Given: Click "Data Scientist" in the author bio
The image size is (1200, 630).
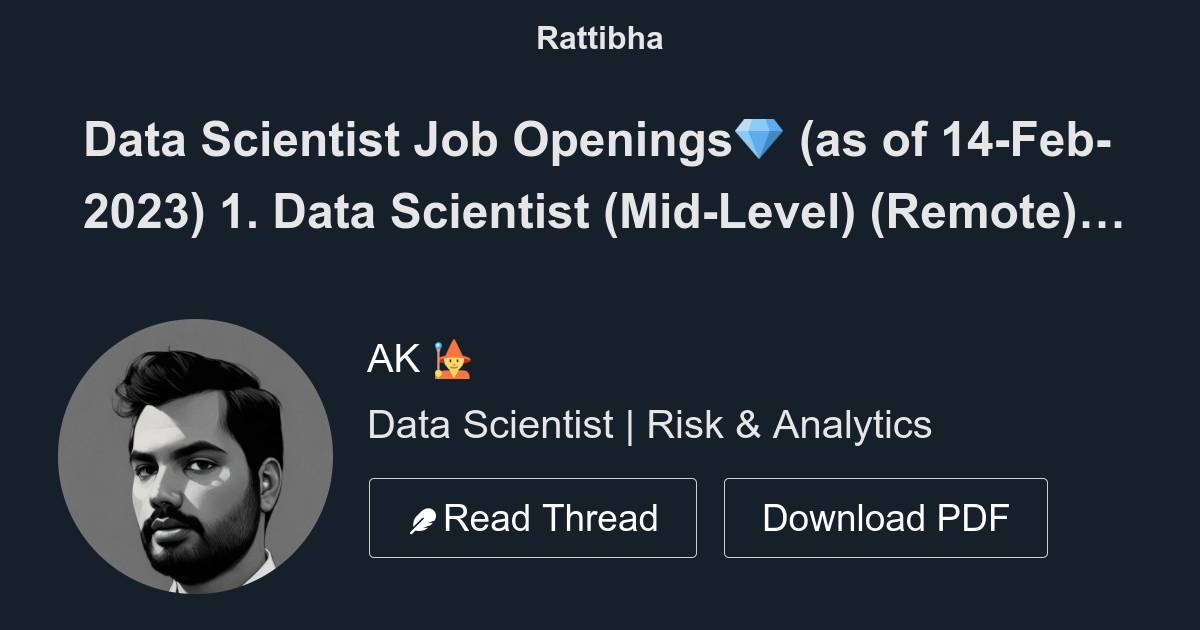Looking at the screenshot, I should point(490,424).
